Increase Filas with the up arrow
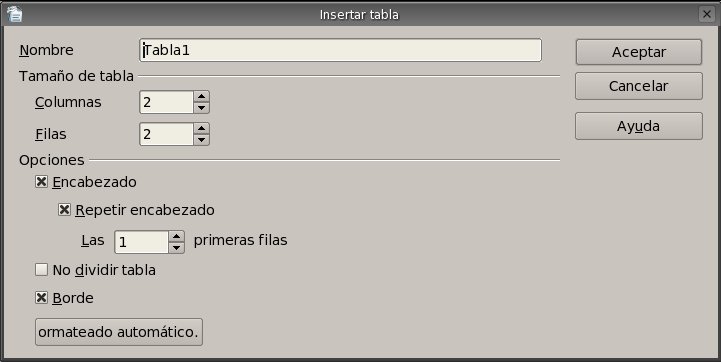This screenshot has height=362, width=721. coord(201,128)
